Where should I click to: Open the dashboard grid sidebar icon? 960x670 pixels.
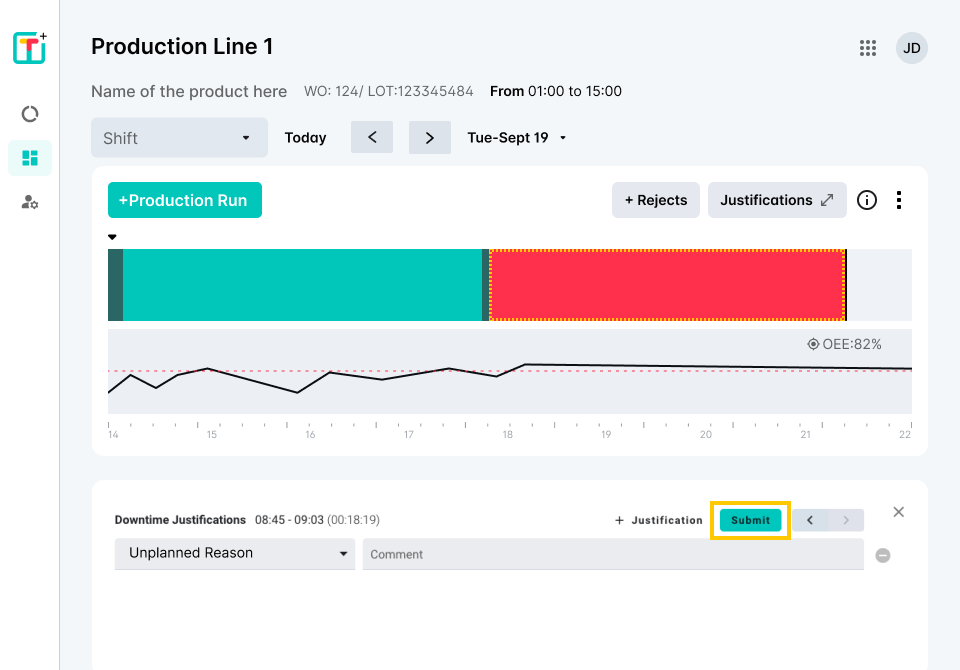tap(30, 158)
